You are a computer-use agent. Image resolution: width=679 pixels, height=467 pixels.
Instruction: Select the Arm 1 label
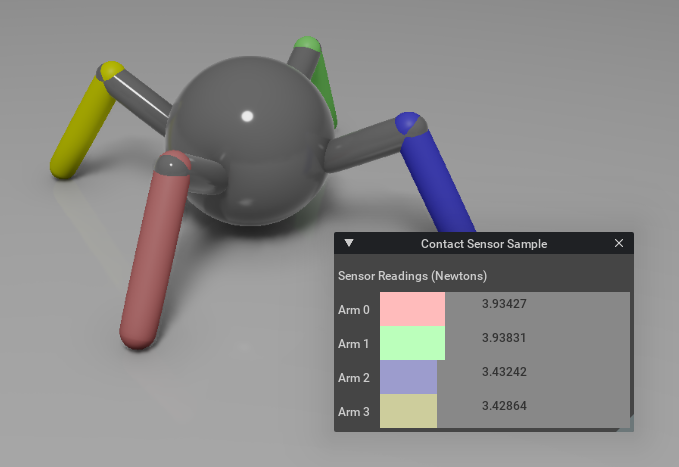[x=354, y=344]
